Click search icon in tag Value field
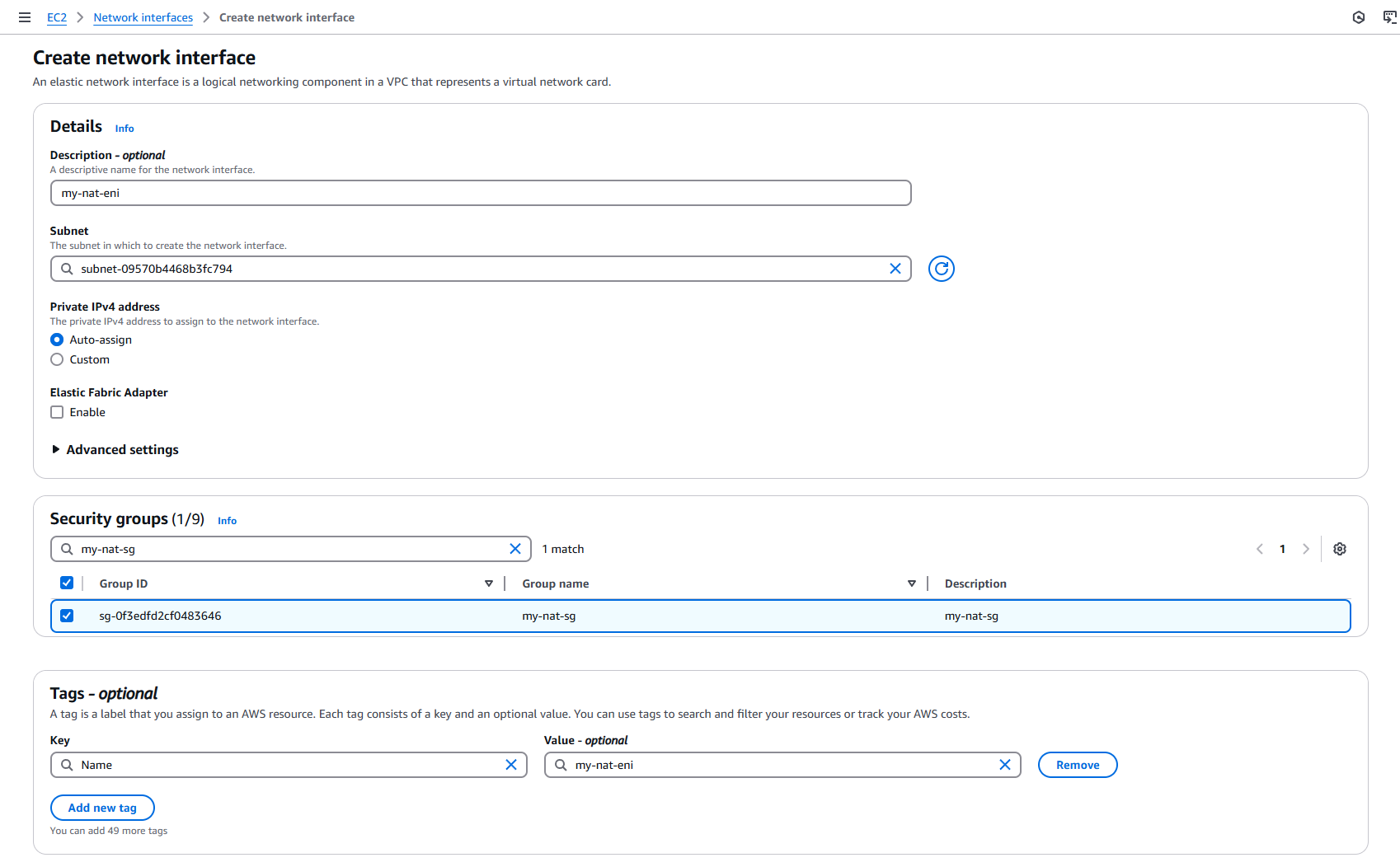 (561, 765)
